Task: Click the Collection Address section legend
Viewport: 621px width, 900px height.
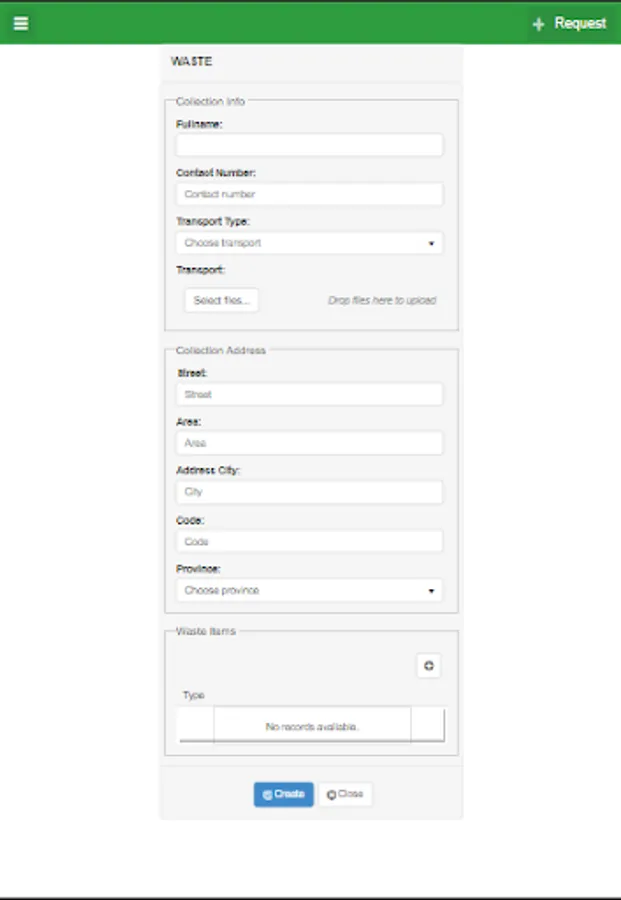Action: [220, 351]
